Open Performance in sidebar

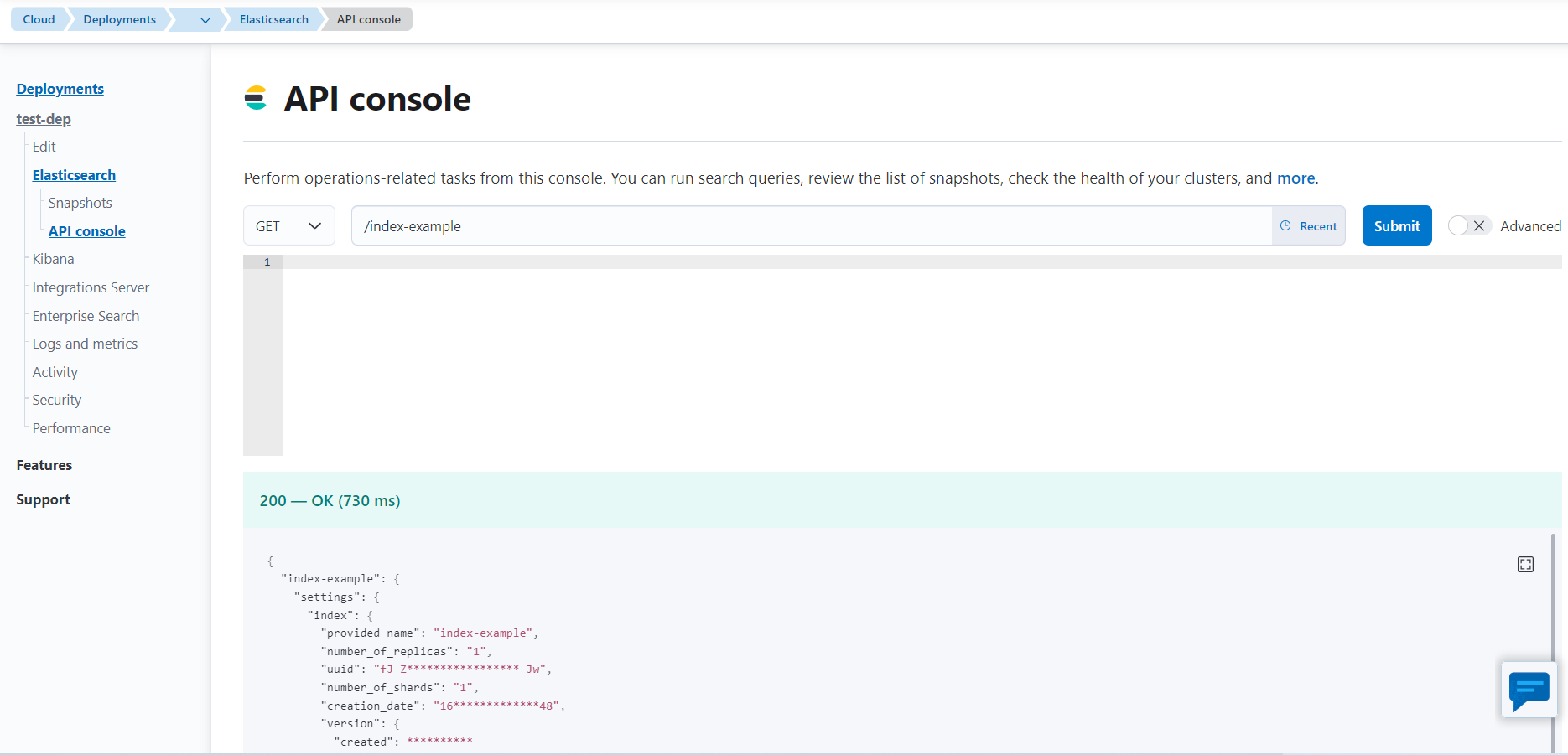[71, 428]
